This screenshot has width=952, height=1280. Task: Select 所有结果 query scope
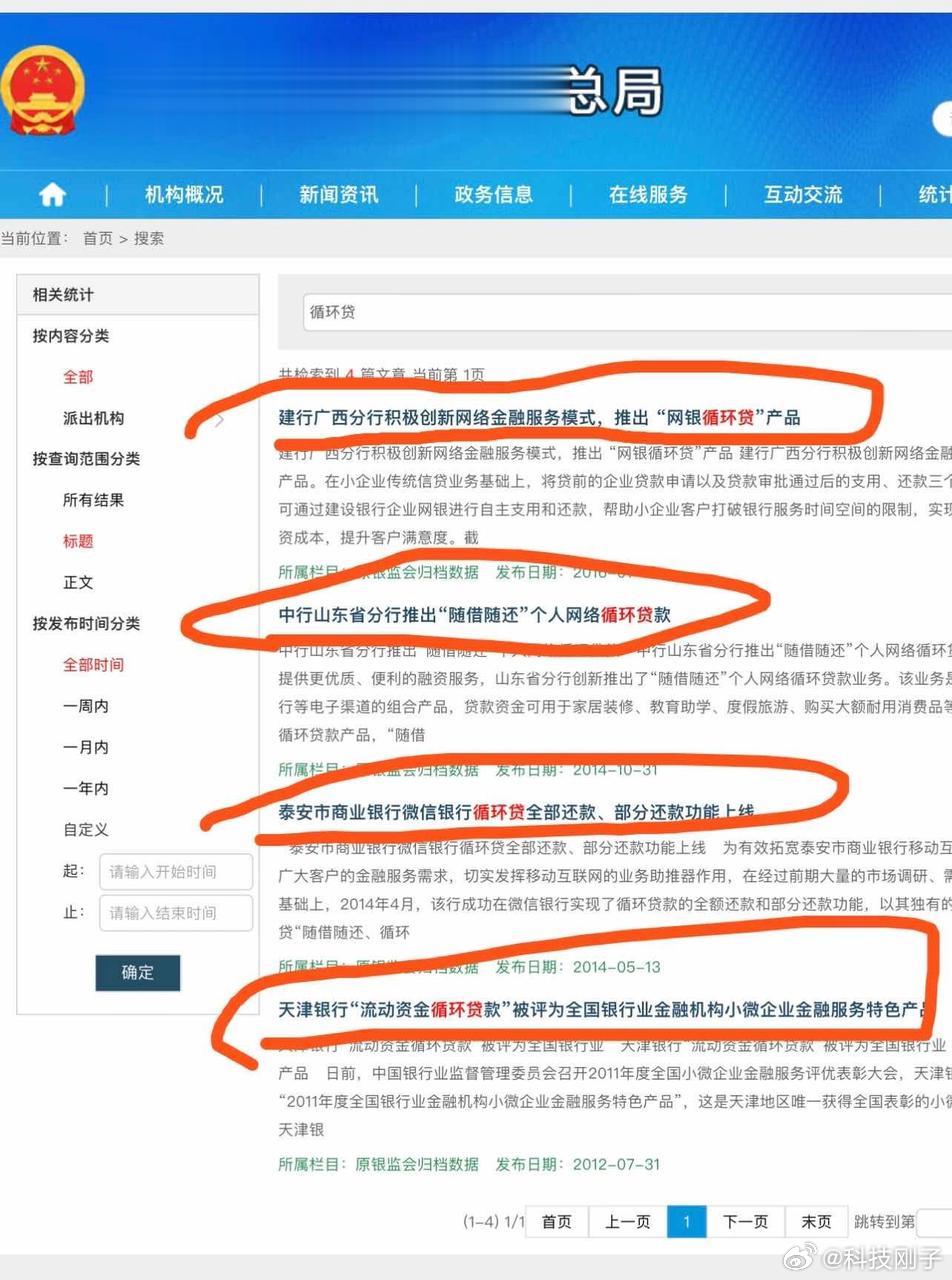(x=94, y=500)
